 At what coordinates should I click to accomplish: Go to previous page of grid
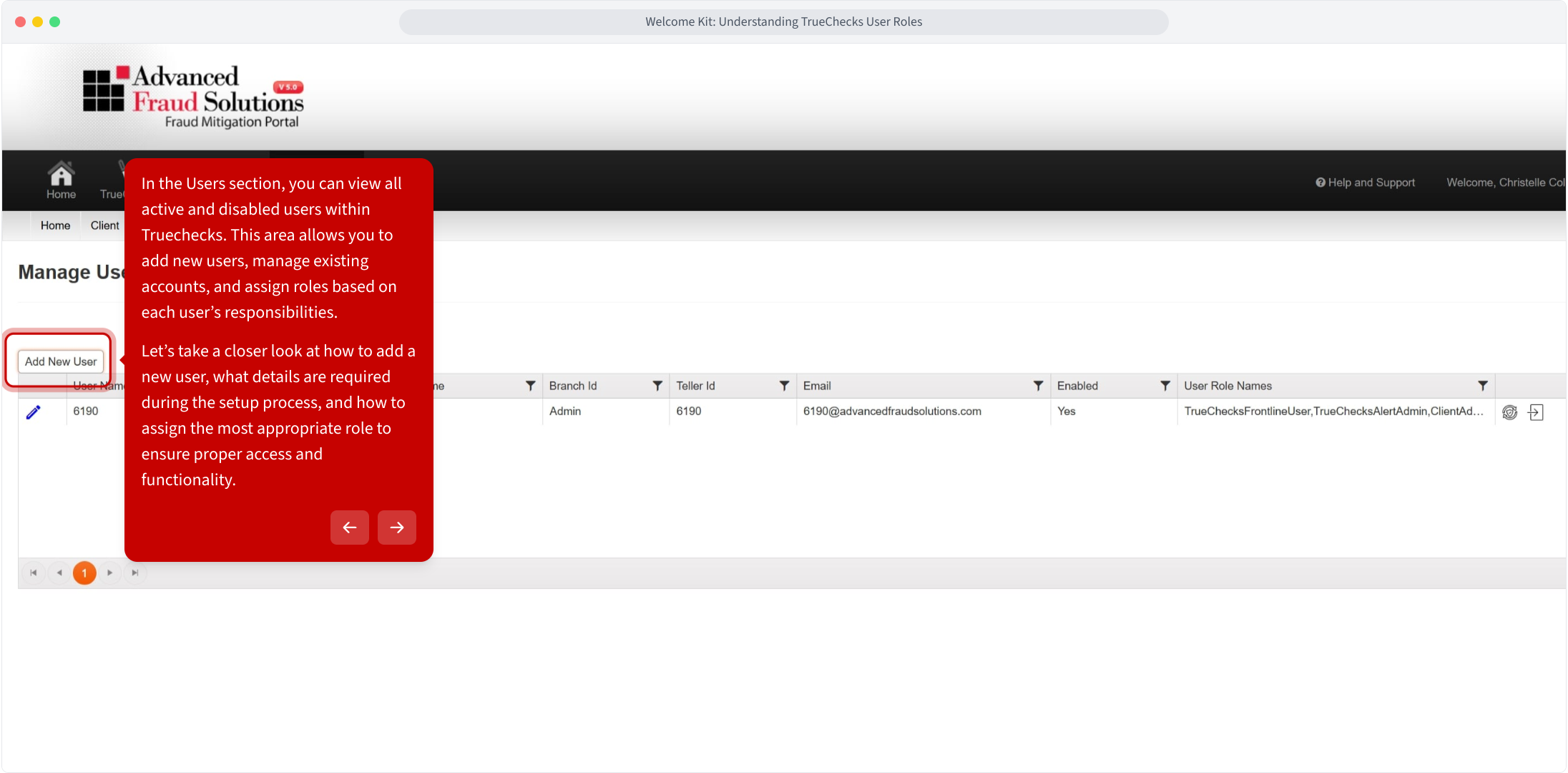59,573
